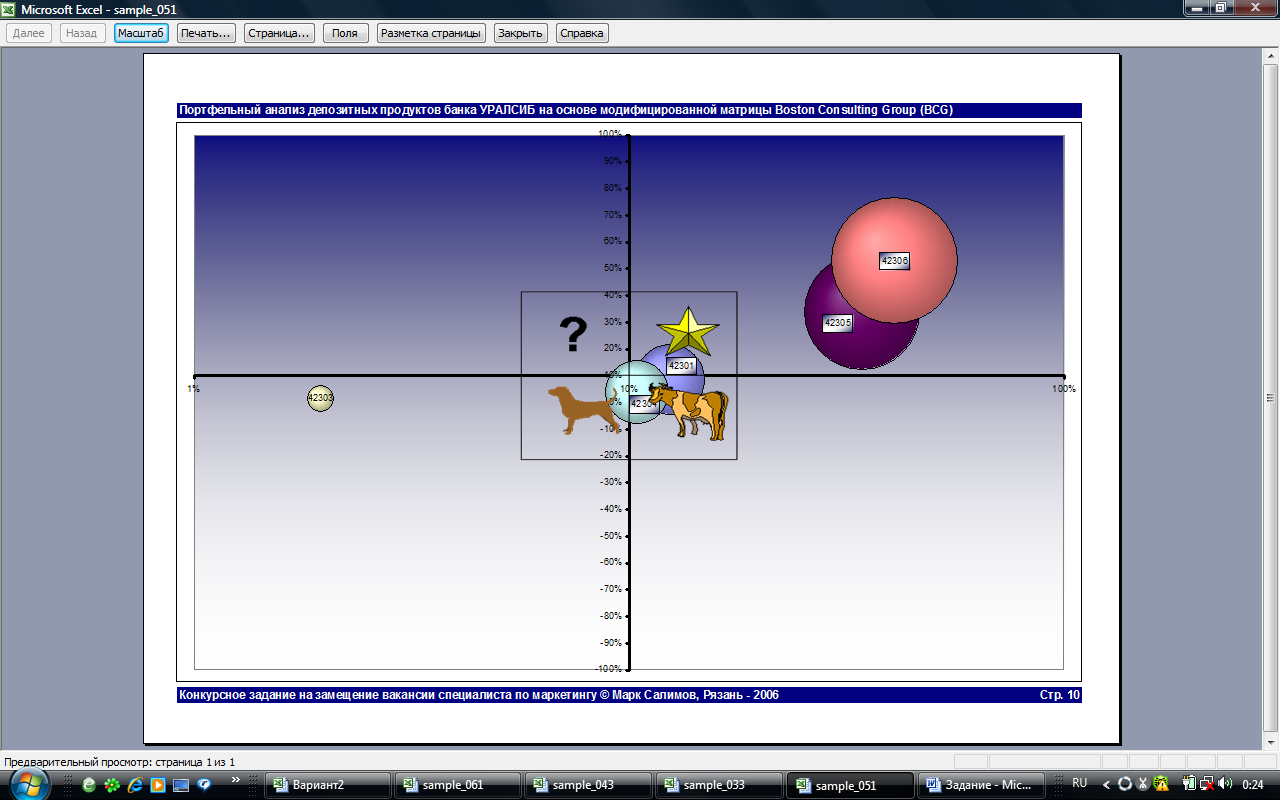The width and height of the screenshot is (1280, 800).
Task: Launch ICQ flower icon in quick launch
Action: tap(112, 785)
